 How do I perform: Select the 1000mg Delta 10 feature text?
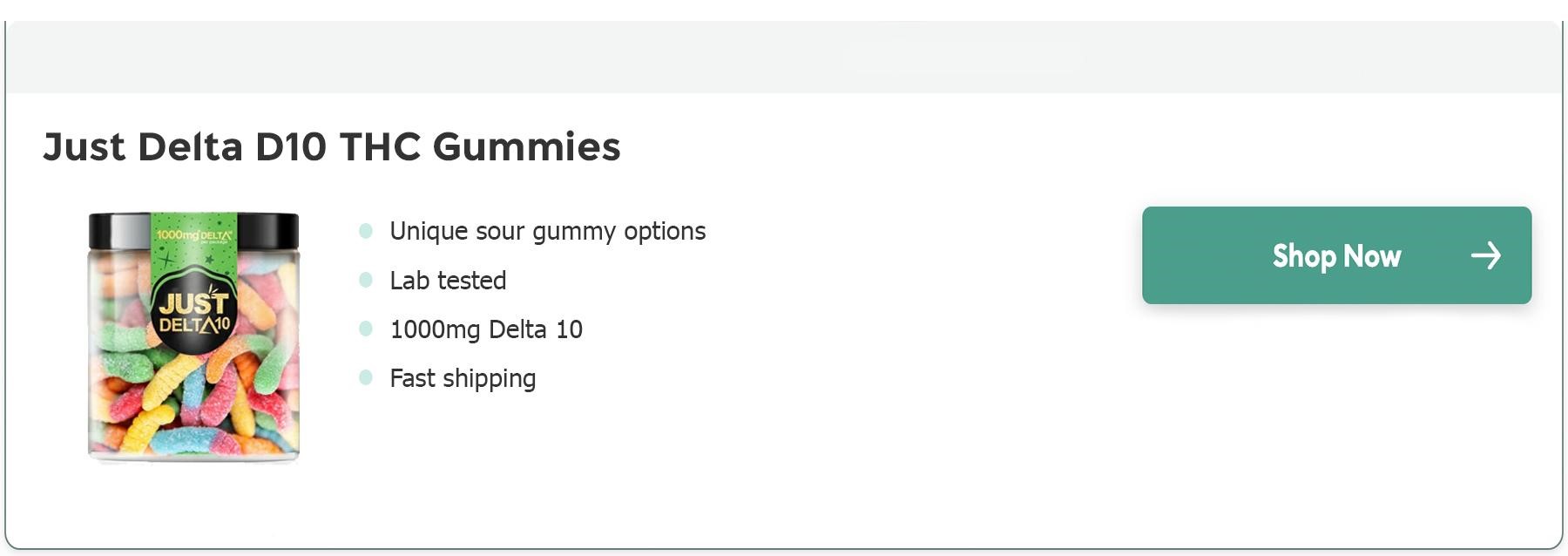click(x=486, y=329)
